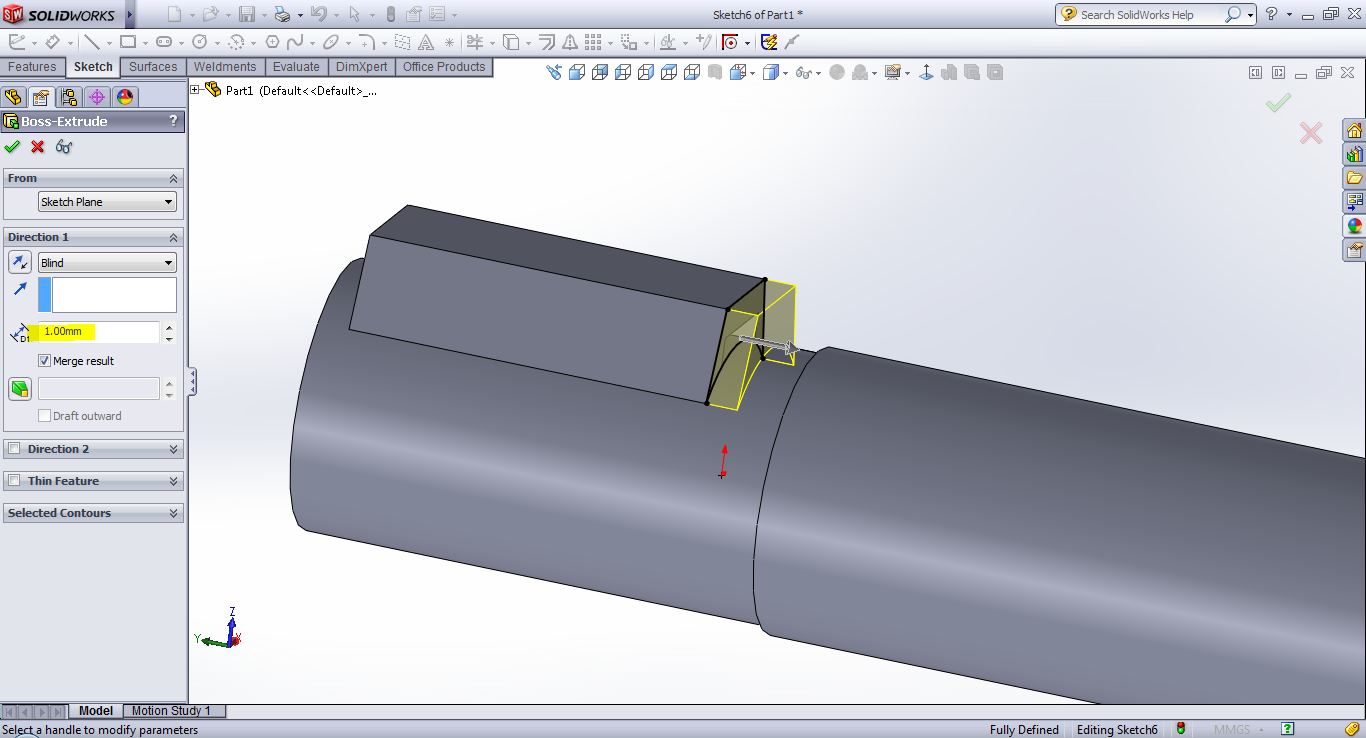The width and height of the screenshot is (1366, 738).
Task: Expand the Direction 2 section chevron
Action: point(173,449)
